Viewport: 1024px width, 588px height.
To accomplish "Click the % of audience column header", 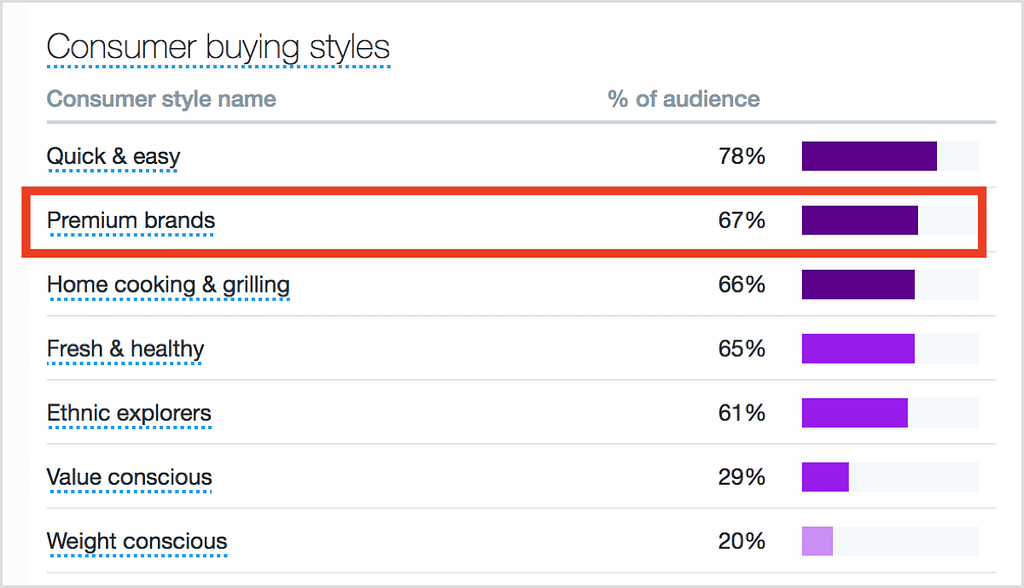I will tap(684, 99).
